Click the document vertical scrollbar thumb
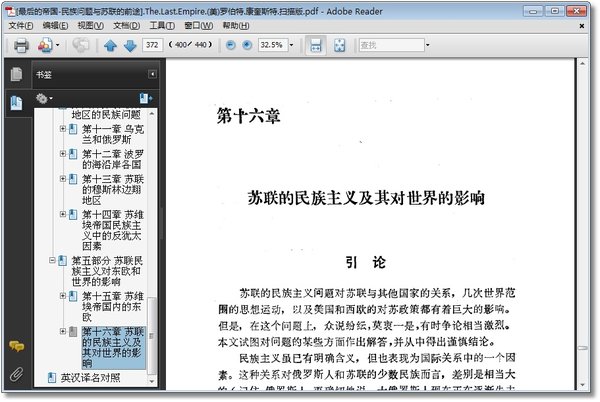This screenshot has height=402, width=600. click(x=582, y=348)
